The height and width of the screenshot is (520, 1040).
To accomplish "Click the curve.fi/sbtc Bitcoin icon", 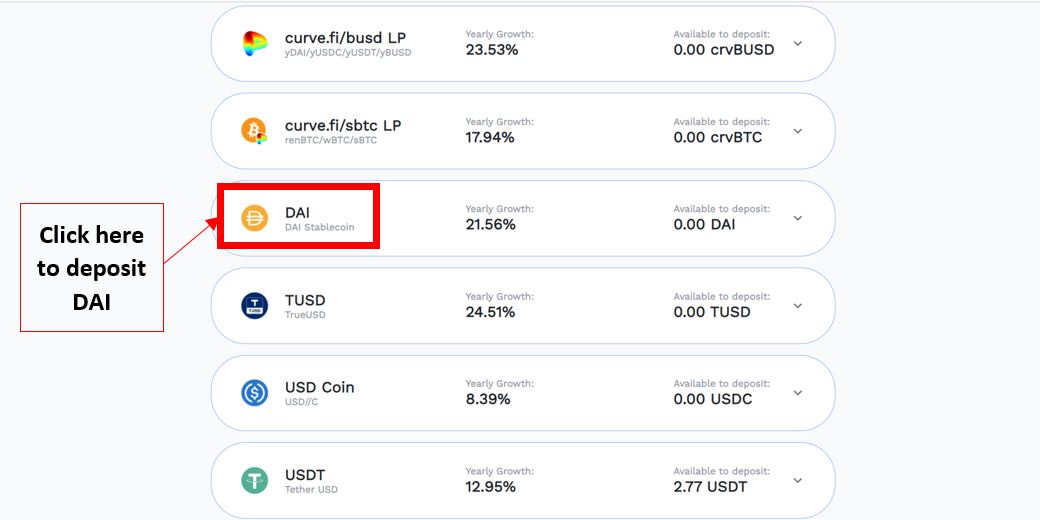I will 254,131.
